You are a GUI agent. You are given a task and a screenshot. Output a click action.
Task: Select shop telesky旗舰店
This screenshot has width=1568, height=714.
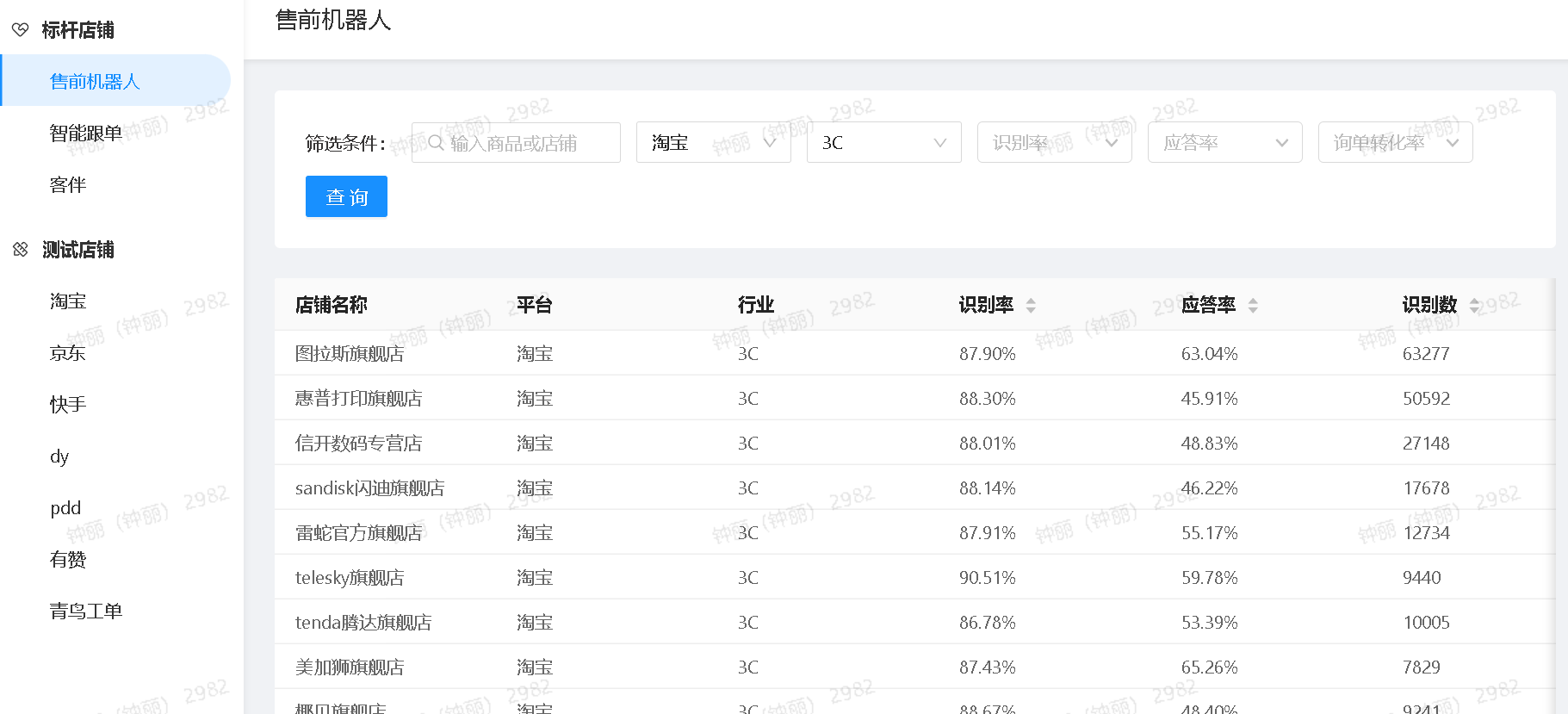pos(350,578)
